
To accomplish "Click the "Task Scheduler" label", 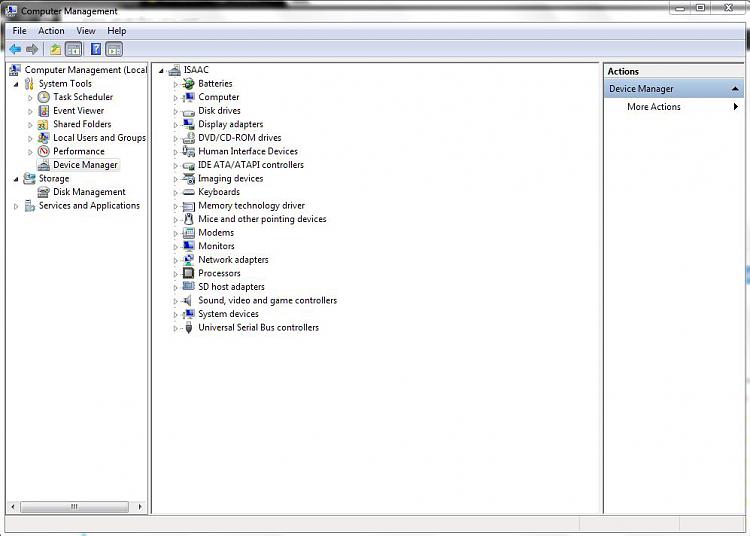I will pos(83,97).
